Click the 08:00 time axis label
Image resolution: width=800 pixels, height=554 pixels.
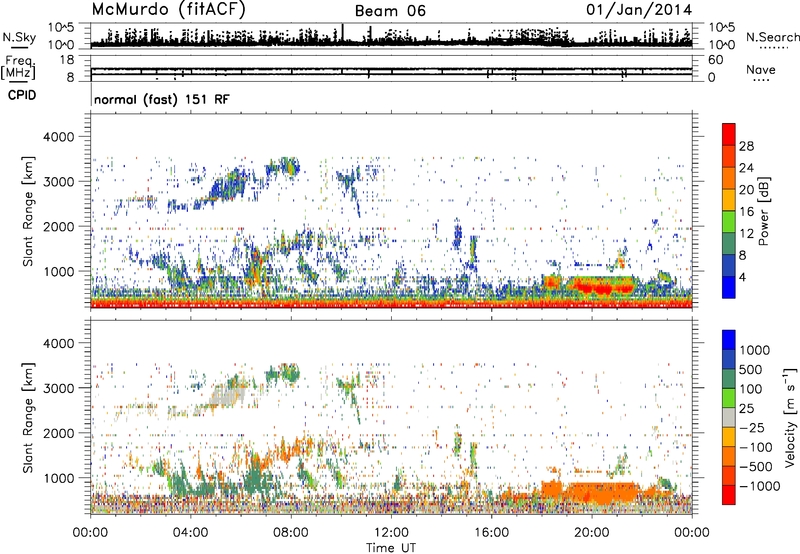click(x=291, y=533)
